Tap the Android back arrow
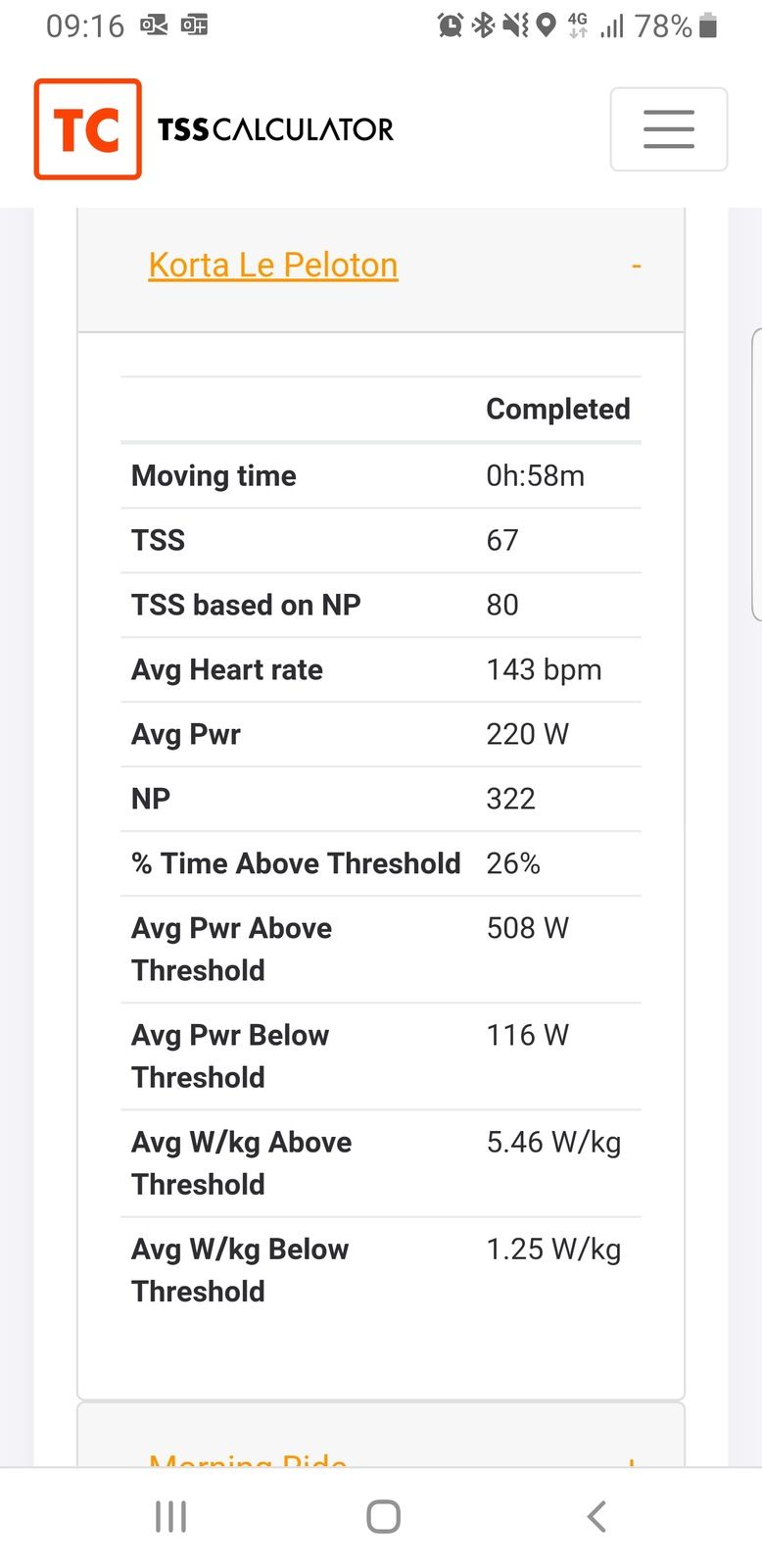 [x=596, y=1516]
